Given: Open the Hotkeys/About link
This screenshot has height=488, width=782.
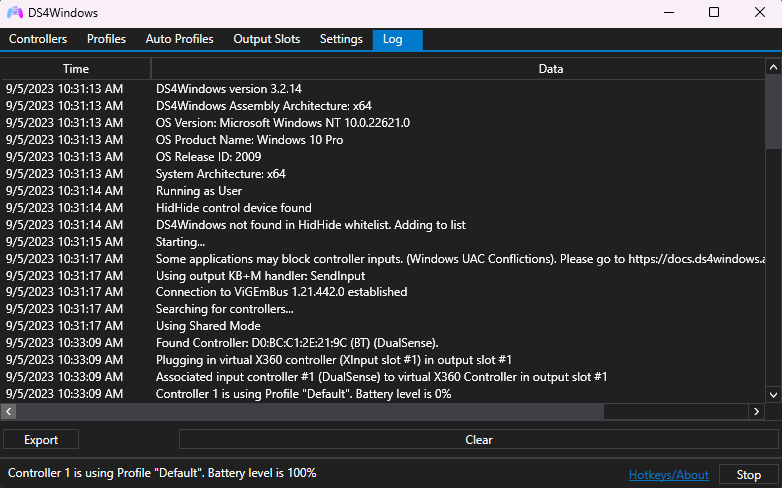Looking at the screenshot, I should [668, 475].
